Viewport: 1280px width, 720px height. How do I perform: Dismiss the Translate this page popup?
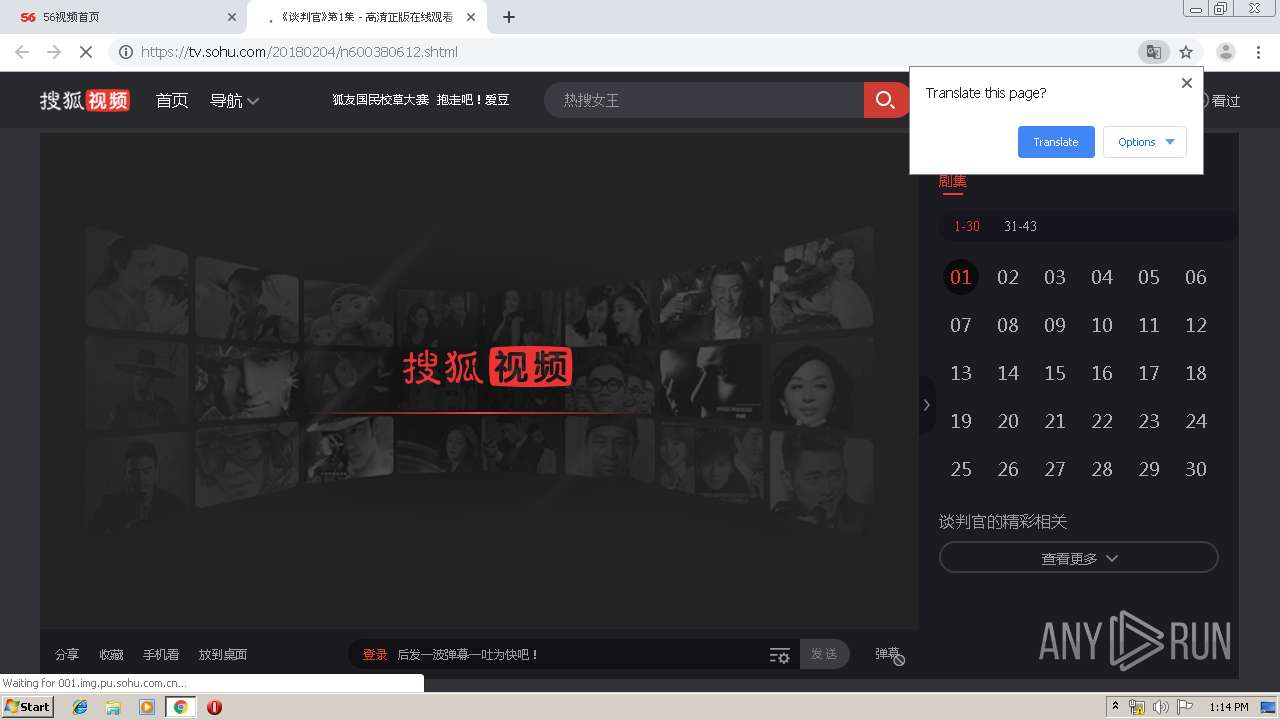[1187, 83]
